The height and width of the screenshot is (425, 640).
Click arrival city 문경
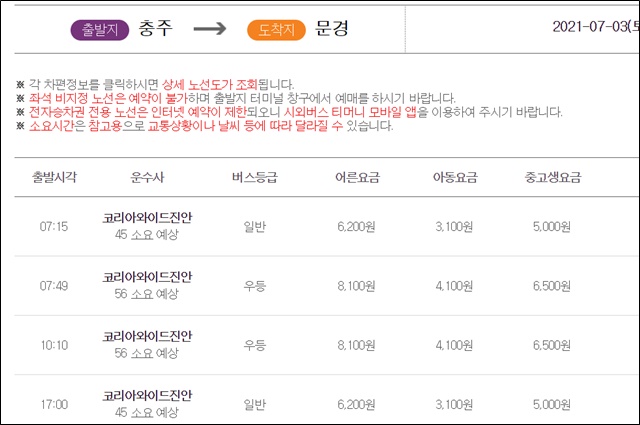click(332, 28)
